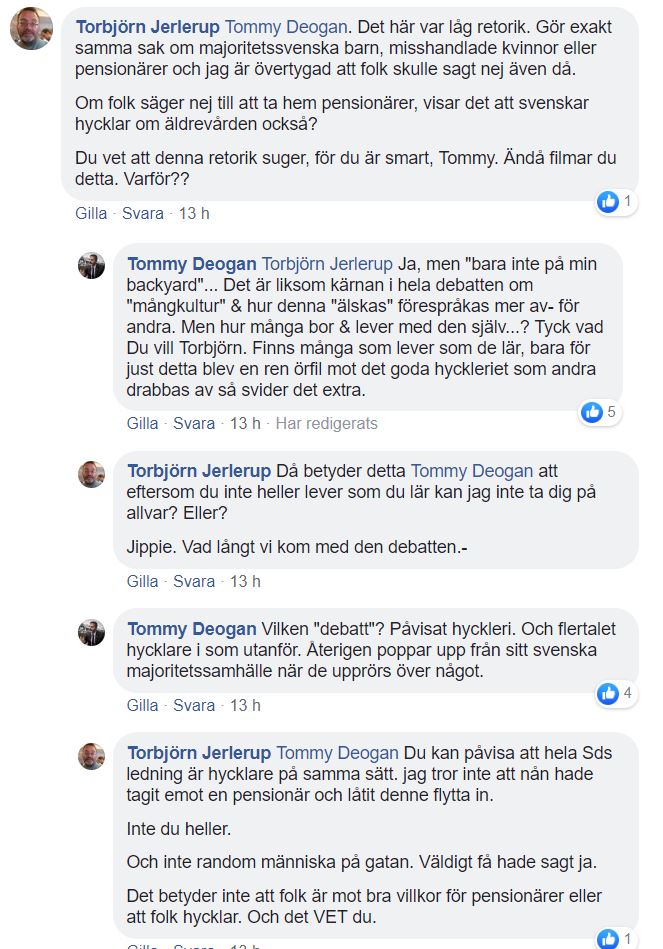Click the Tommy Deogan mention in top comment
The image size is (663, 949).
click(284, 26)
